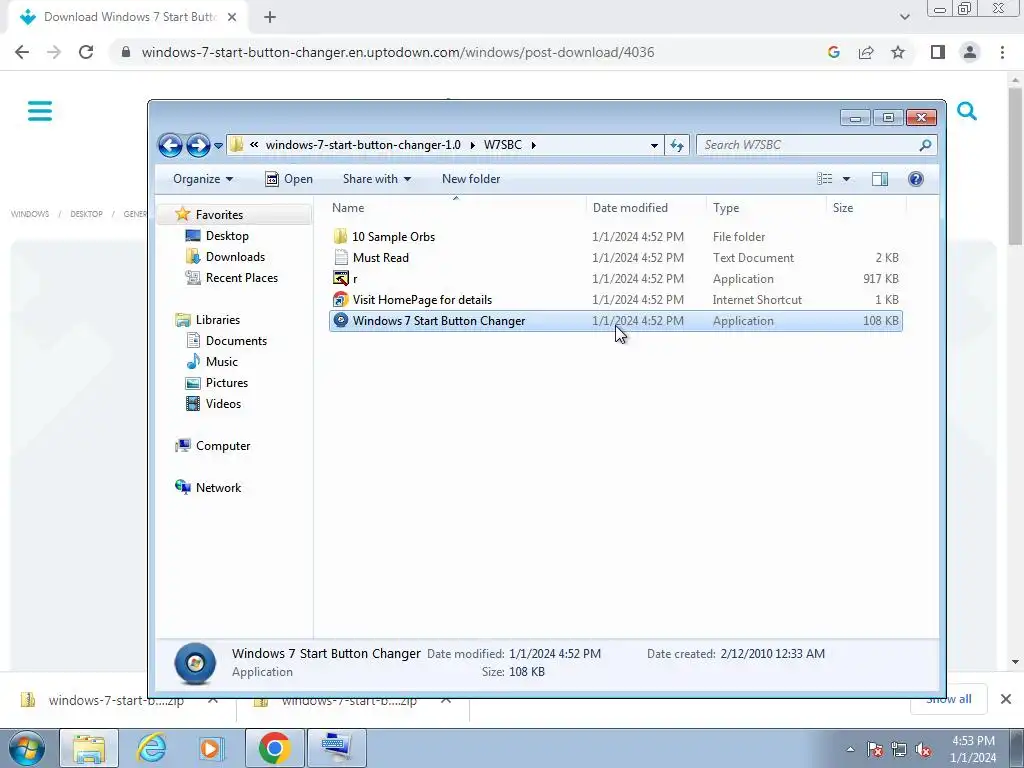Go back in Explorer folder history

pos(170,145)
